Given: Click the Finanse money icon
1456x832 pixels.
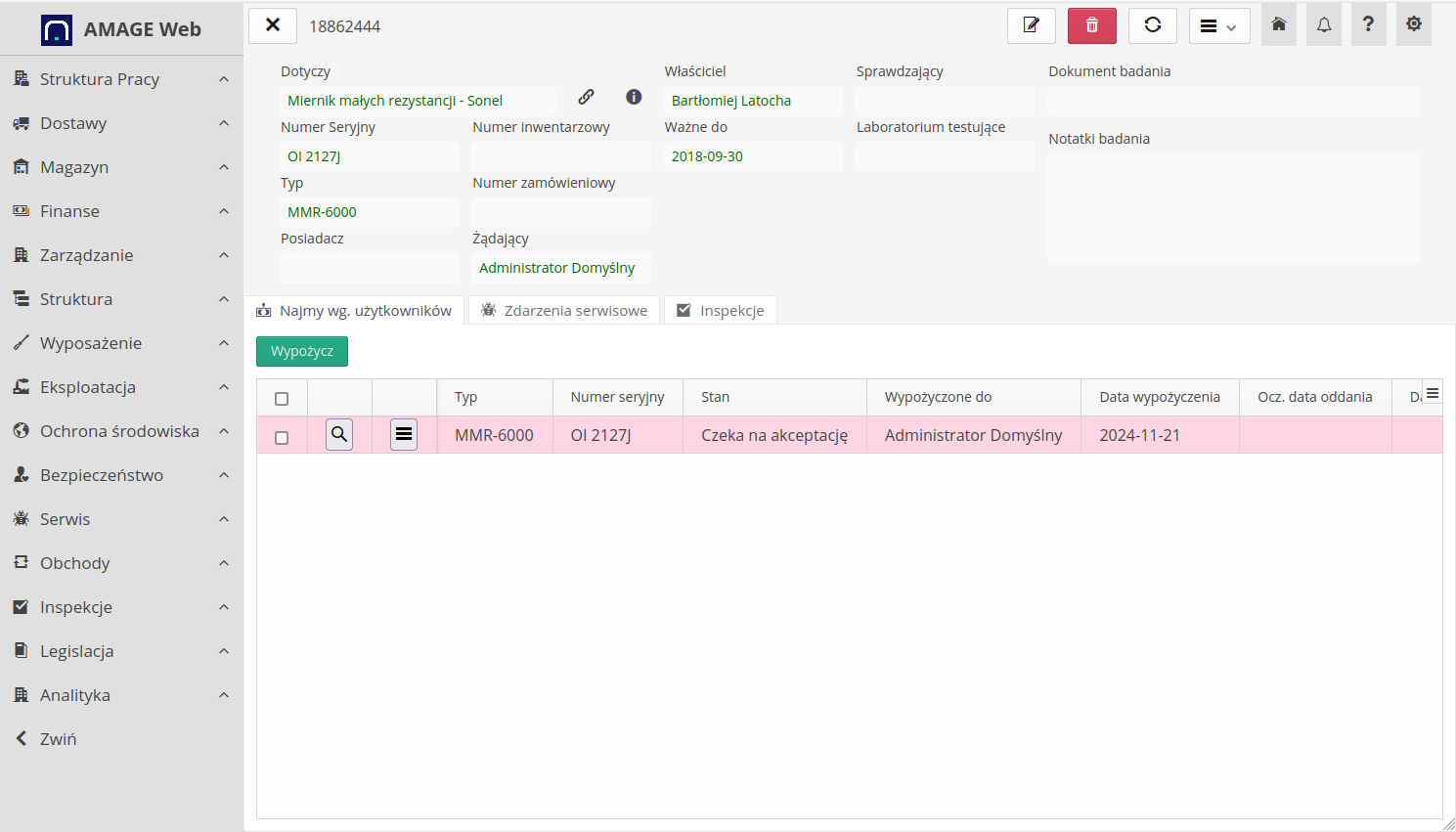Looking at the screenshot, I should click(22, 211).
